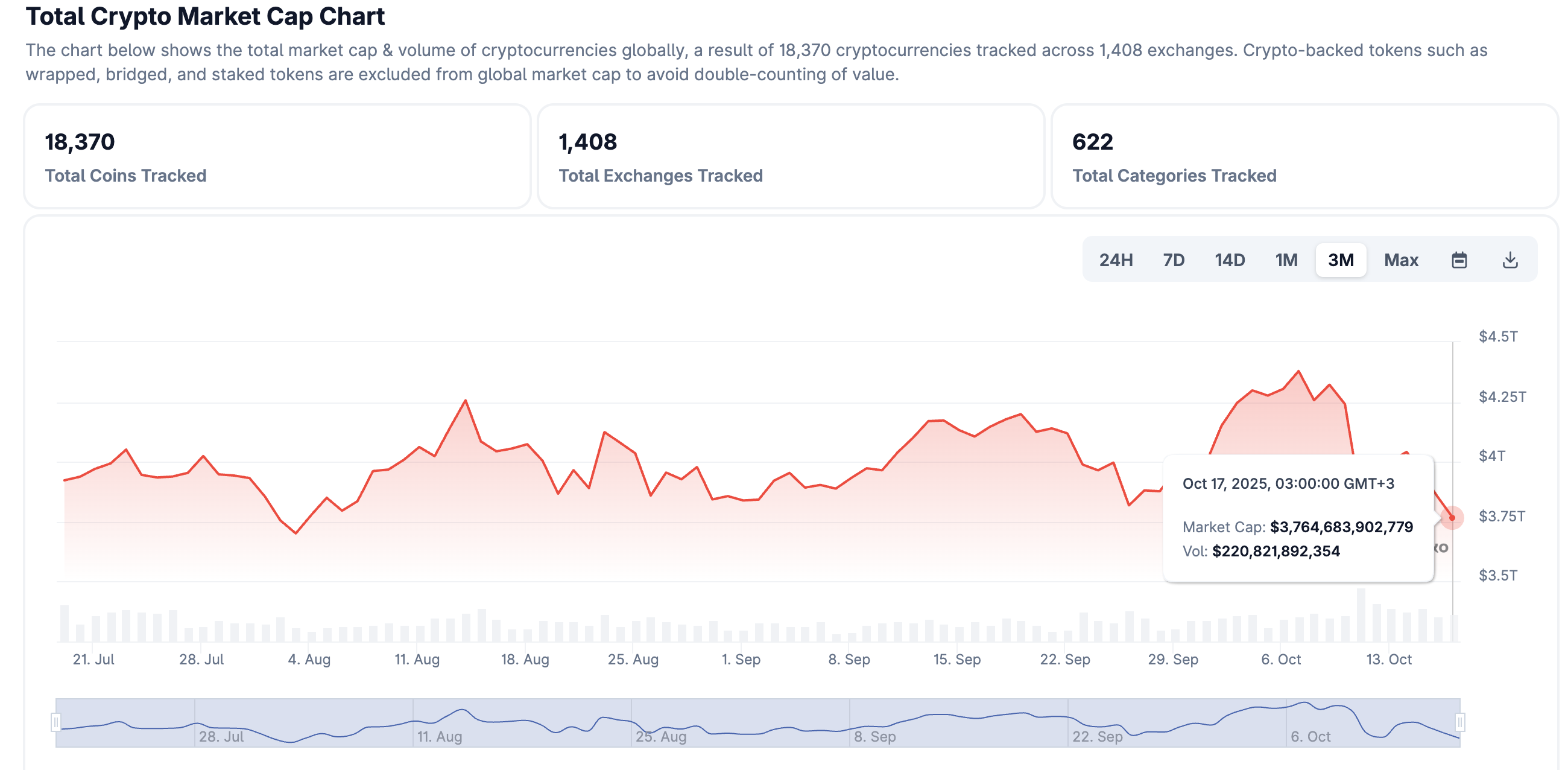Click the 22. Sep navigator section
Image resolution: width=1568 pixels, height=770 pixels.
(x=1097, y=736)
